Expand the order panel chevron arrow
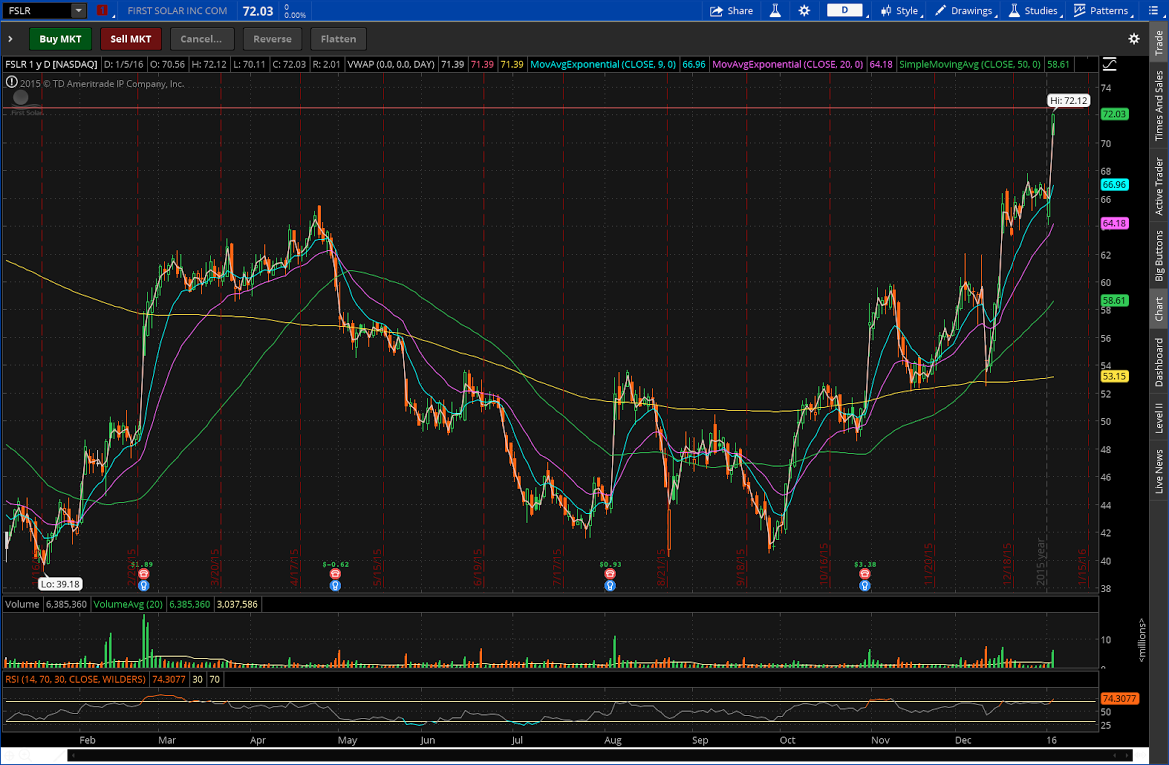 click(9, 39)
